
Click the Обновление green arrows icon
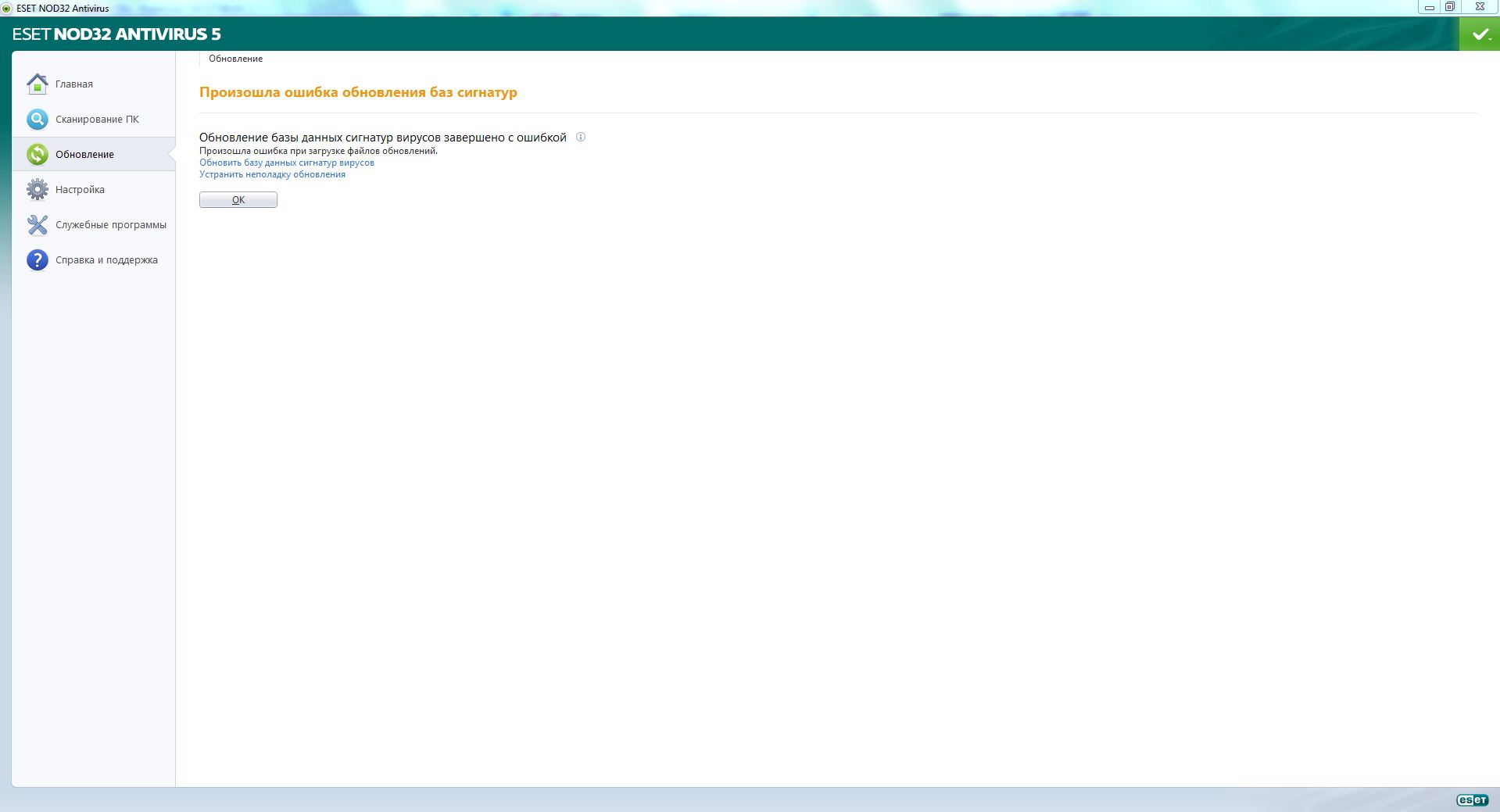tap(38, 154)
